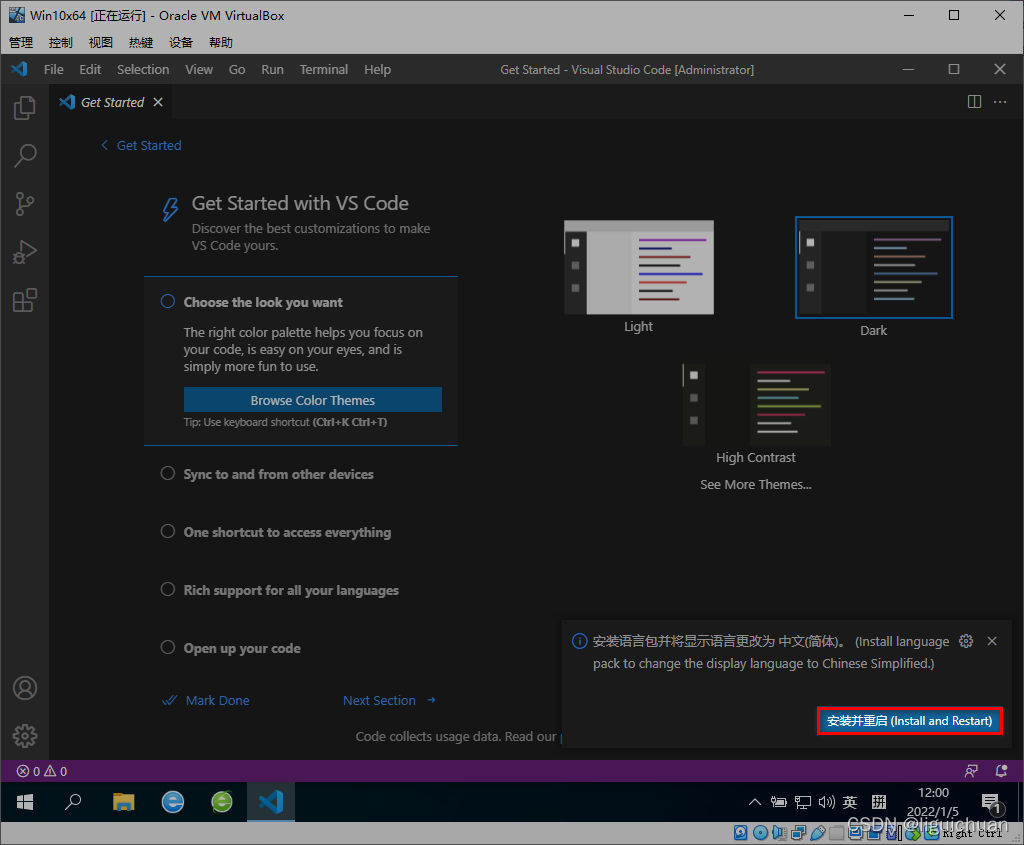
Task: Open the Search view in activity bar
Action: 25,155
